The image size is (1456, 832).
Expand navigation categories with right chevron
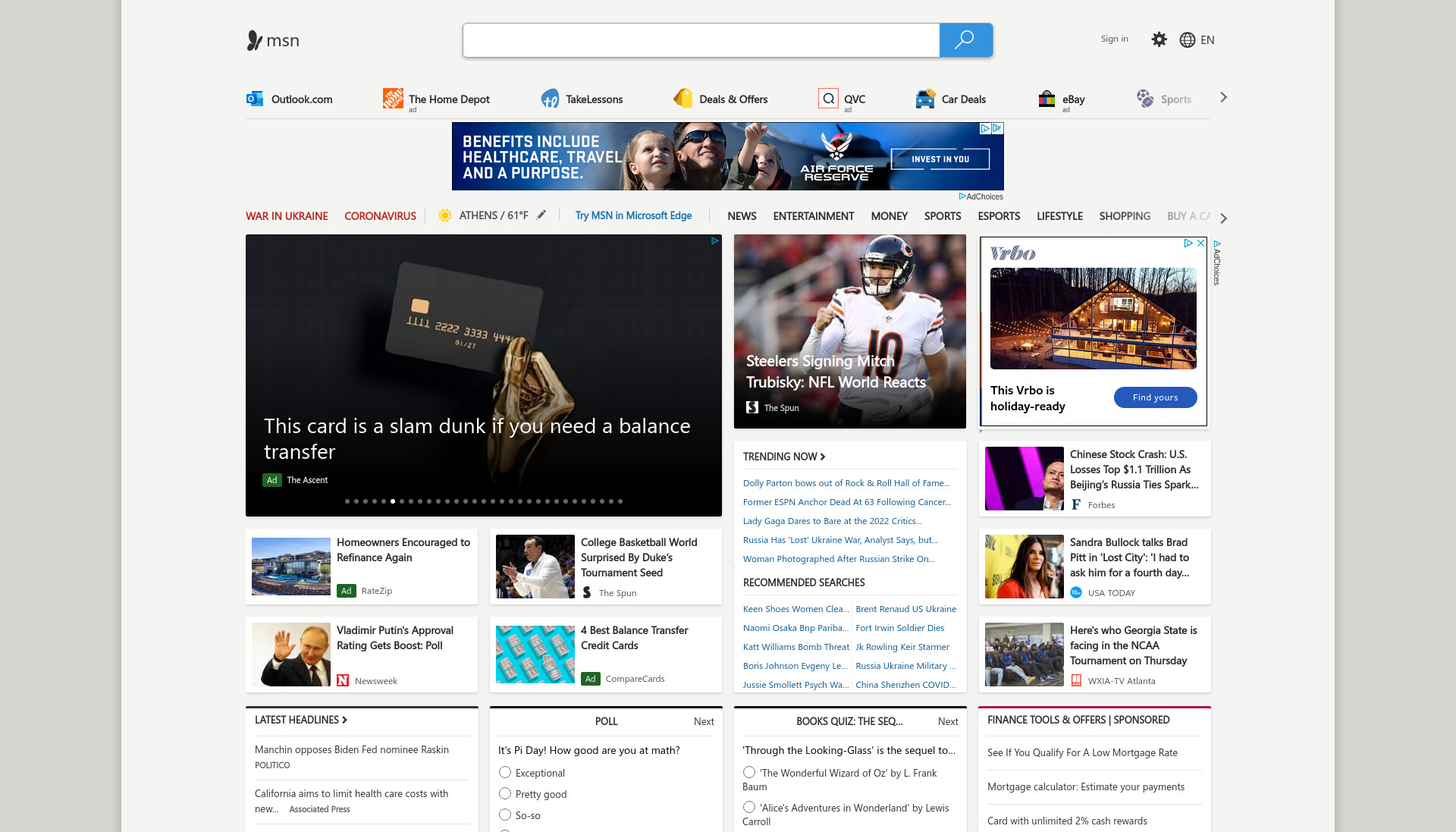pos(1223,218)
